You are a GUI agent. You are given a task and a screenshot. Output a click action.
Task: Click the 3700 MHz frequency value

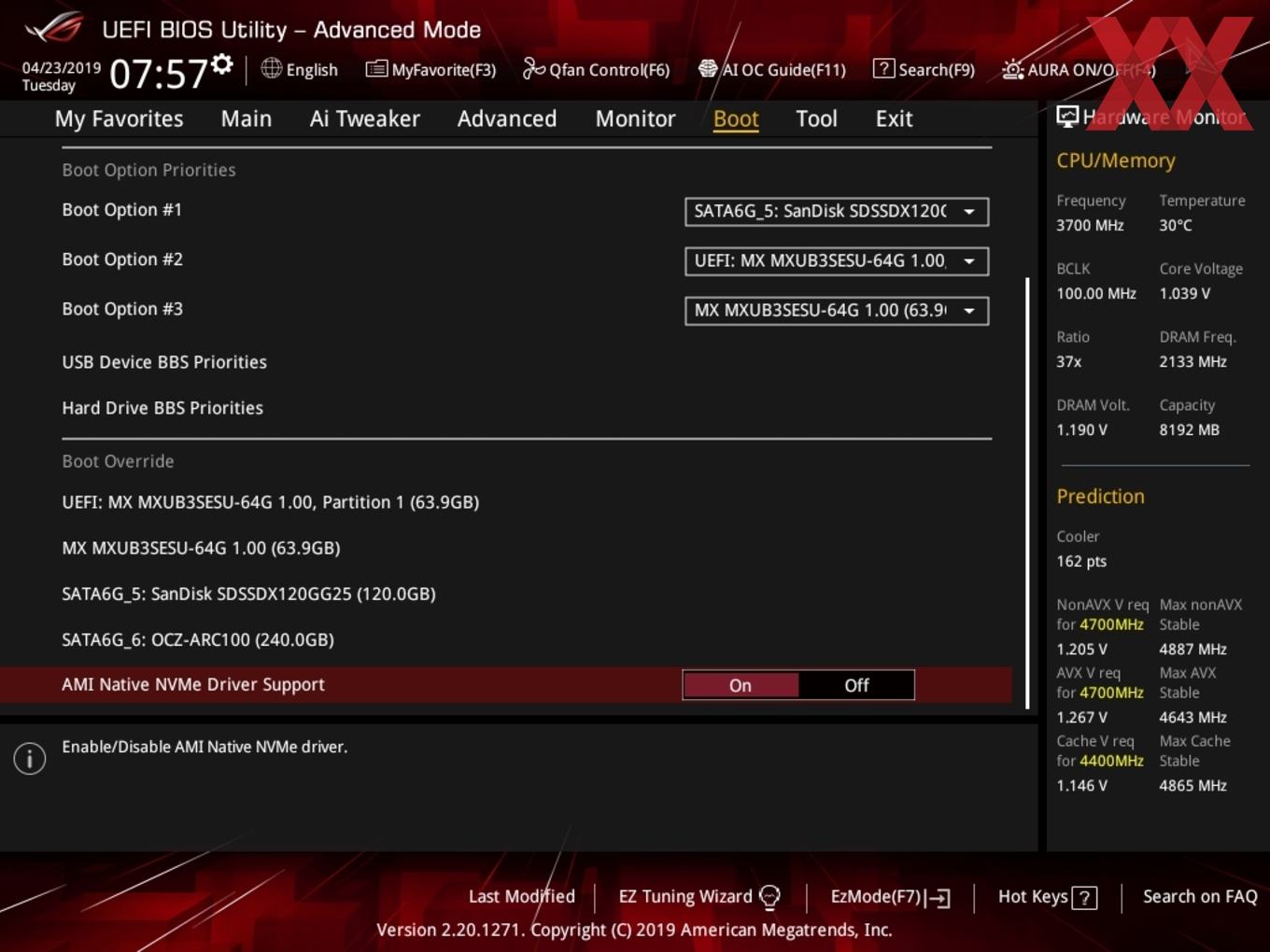pos(1090,226)
